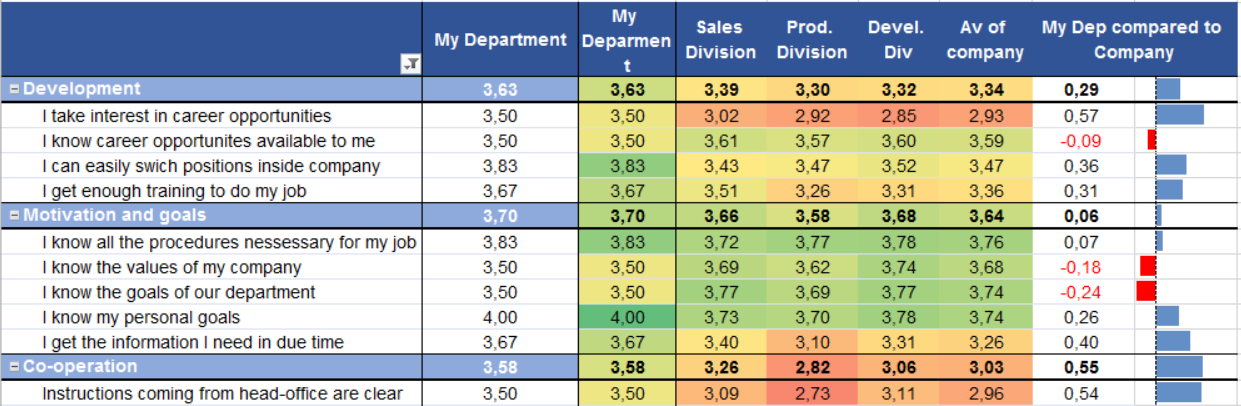The height and width of the screenshot is (406, 1241).
Task: Collapse the Motivation and goals group
Action: pyautogui.click(x=14, y=215)
